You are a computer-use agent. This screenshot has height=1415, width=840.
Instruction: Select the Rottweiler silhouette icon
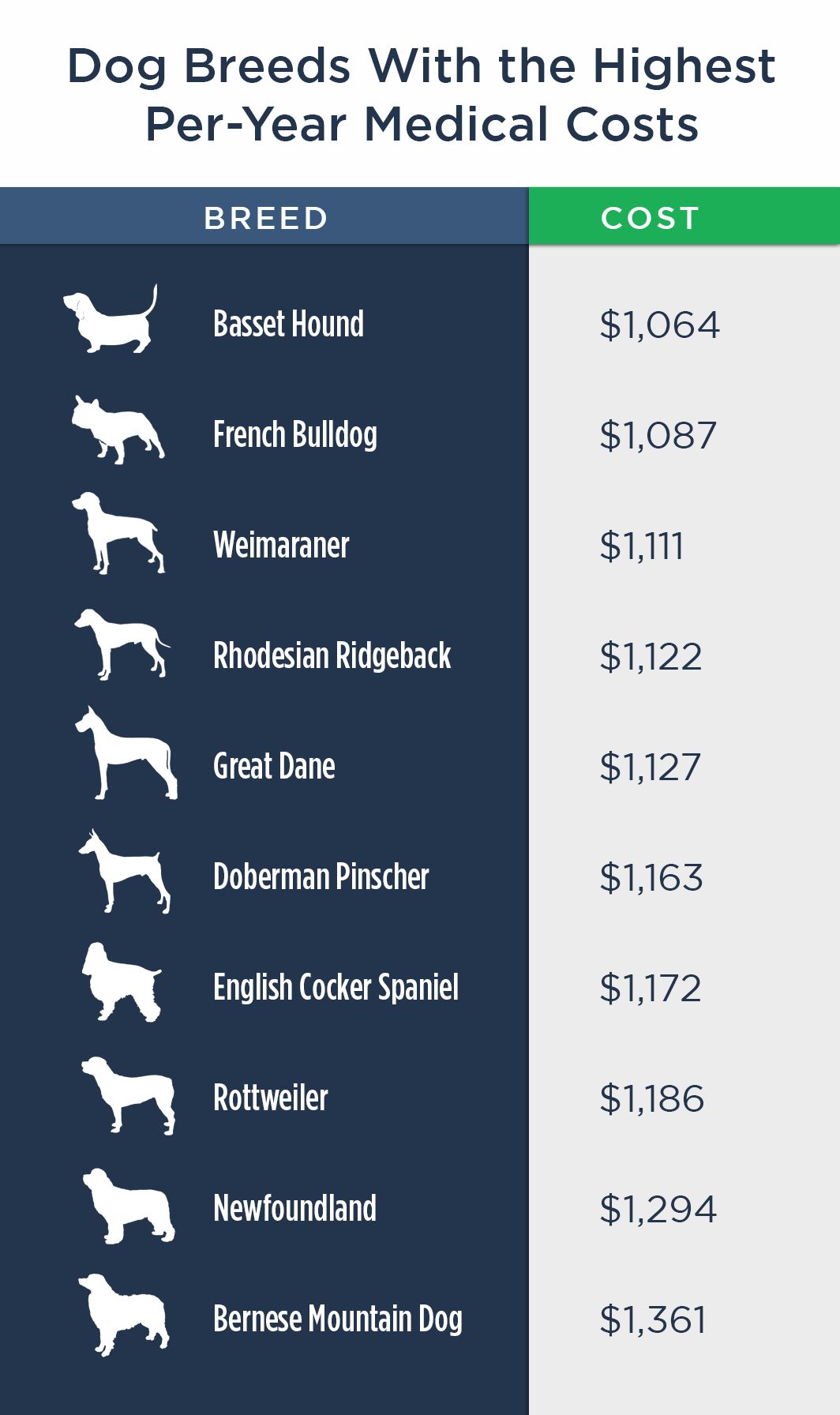(x=128, y=1095)
